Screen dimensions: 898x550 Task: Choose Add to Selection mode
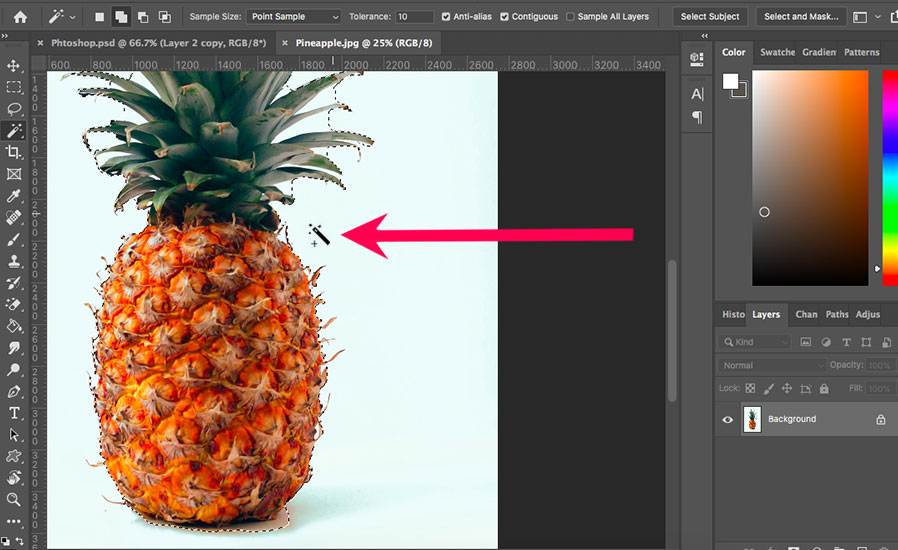[121, 17]
